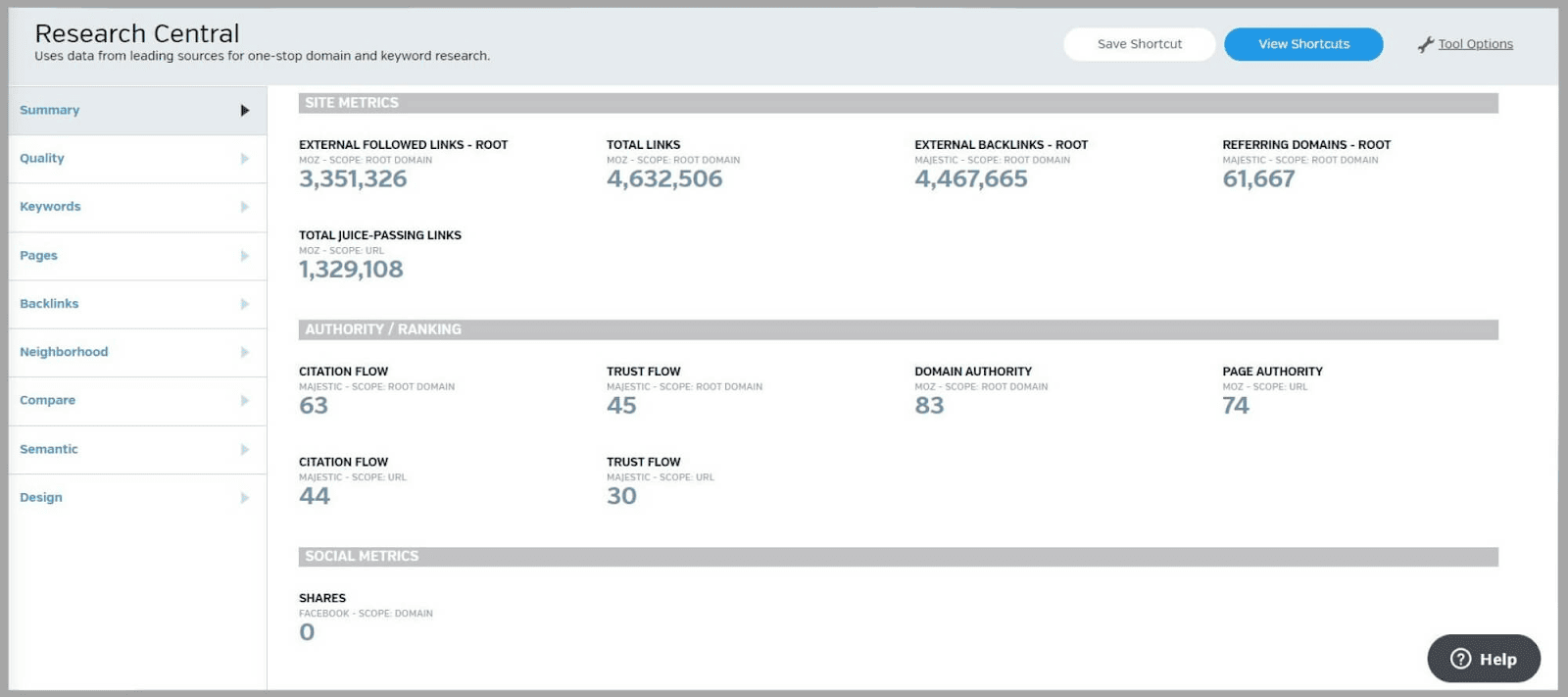Click the arrow beside Neighborhood
Viewport: 1568px width, 697px height.
click(x=245, y=352)
